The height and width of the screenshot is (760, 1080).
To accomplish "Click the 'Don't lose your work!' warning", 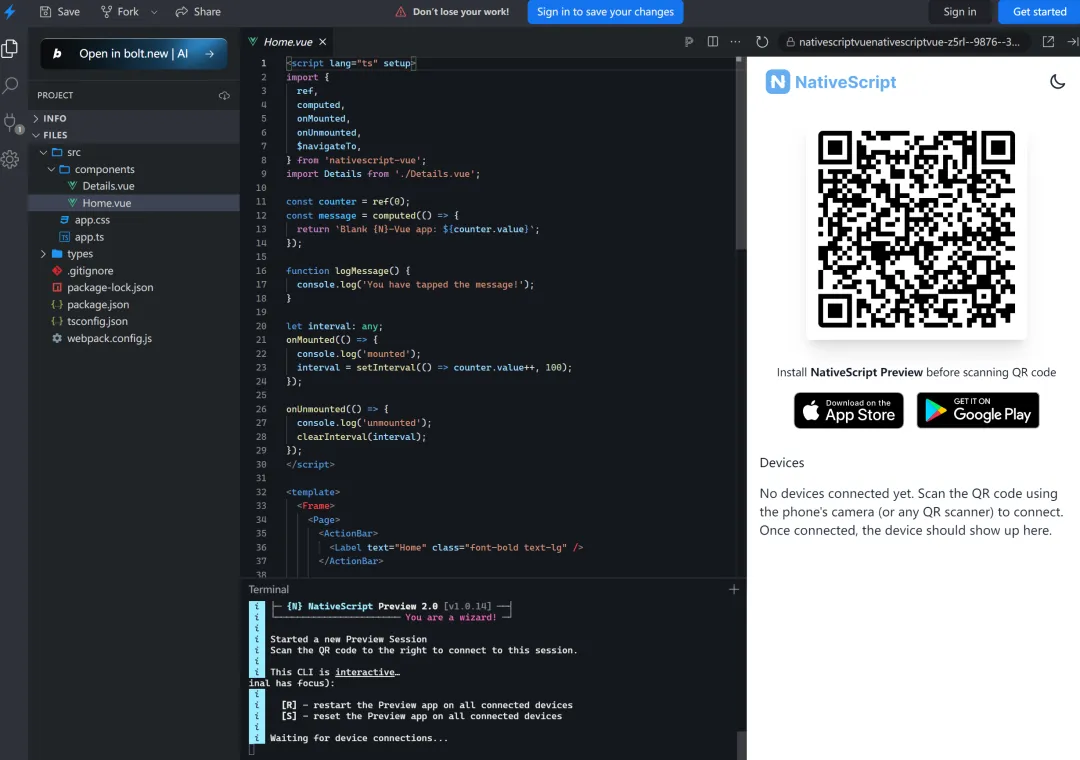I will (452, 12).
